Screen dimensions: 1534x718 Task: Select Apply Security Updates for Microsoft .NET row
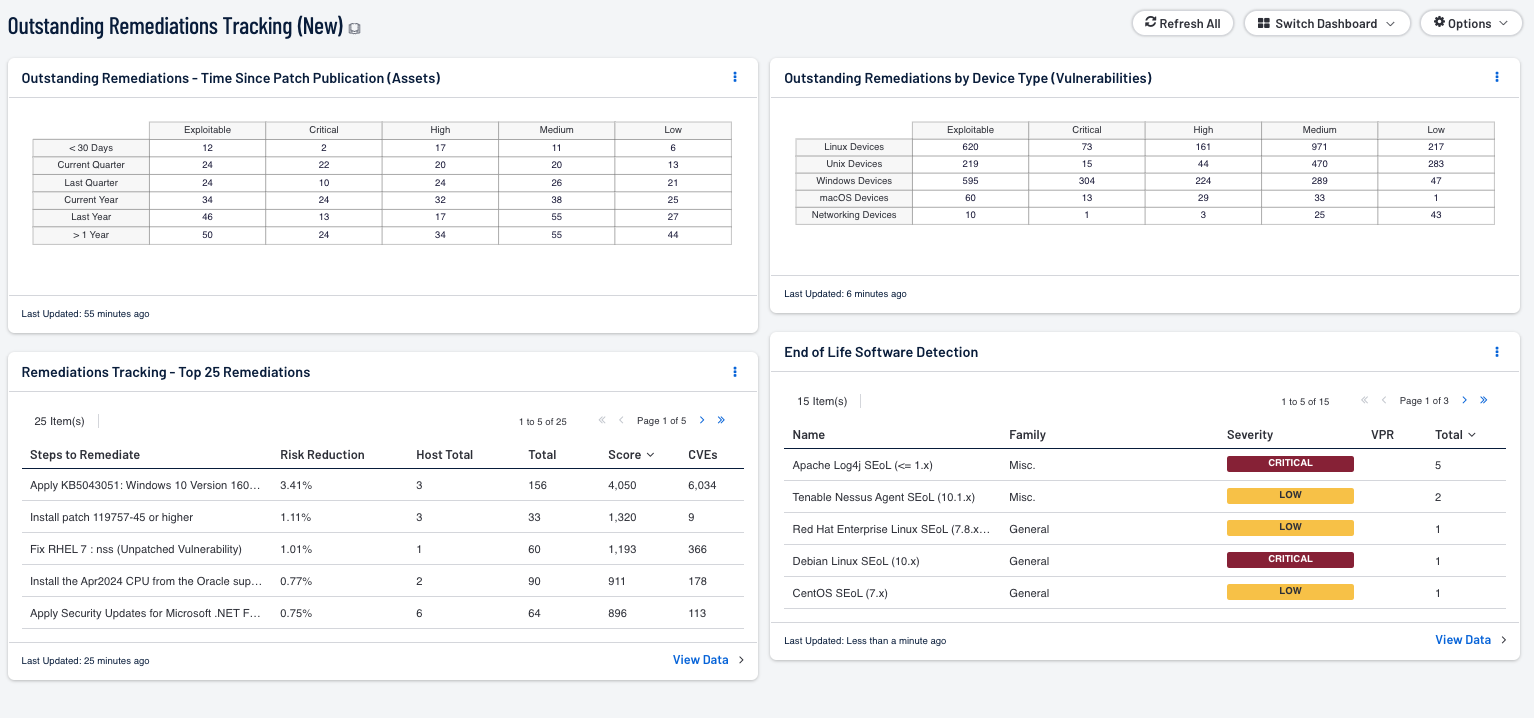coord(383,613)
